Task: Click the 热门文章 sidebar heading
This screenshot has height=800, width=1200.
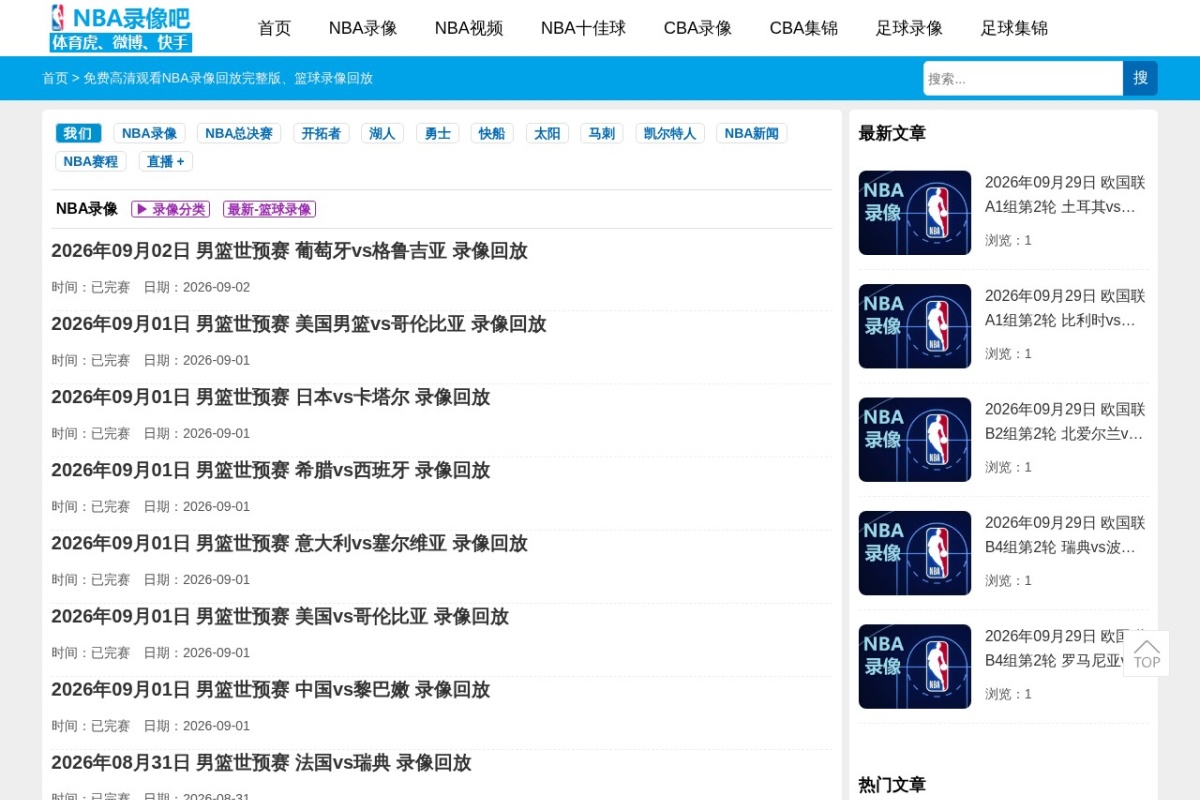Action: 892,785
